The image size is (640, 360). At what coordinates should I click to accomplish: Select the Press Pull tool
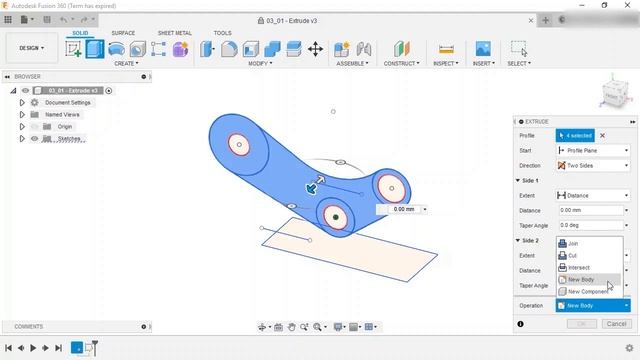(x=207, y=49)
